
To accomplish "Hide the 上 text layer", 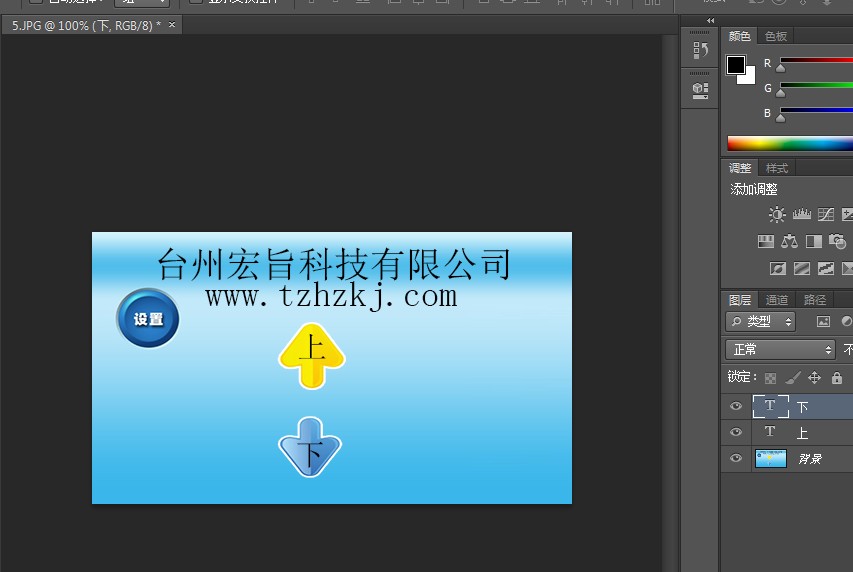I will point(735,432).
